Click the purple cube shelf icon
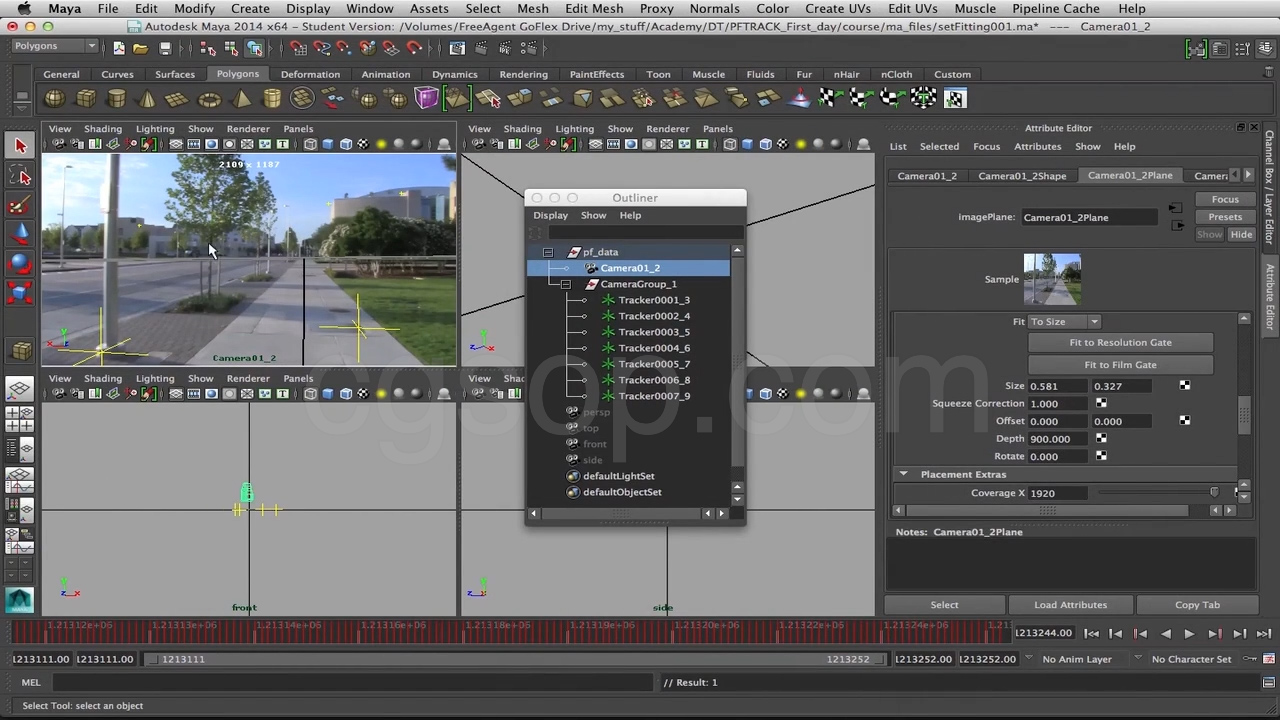 [427, 98]
